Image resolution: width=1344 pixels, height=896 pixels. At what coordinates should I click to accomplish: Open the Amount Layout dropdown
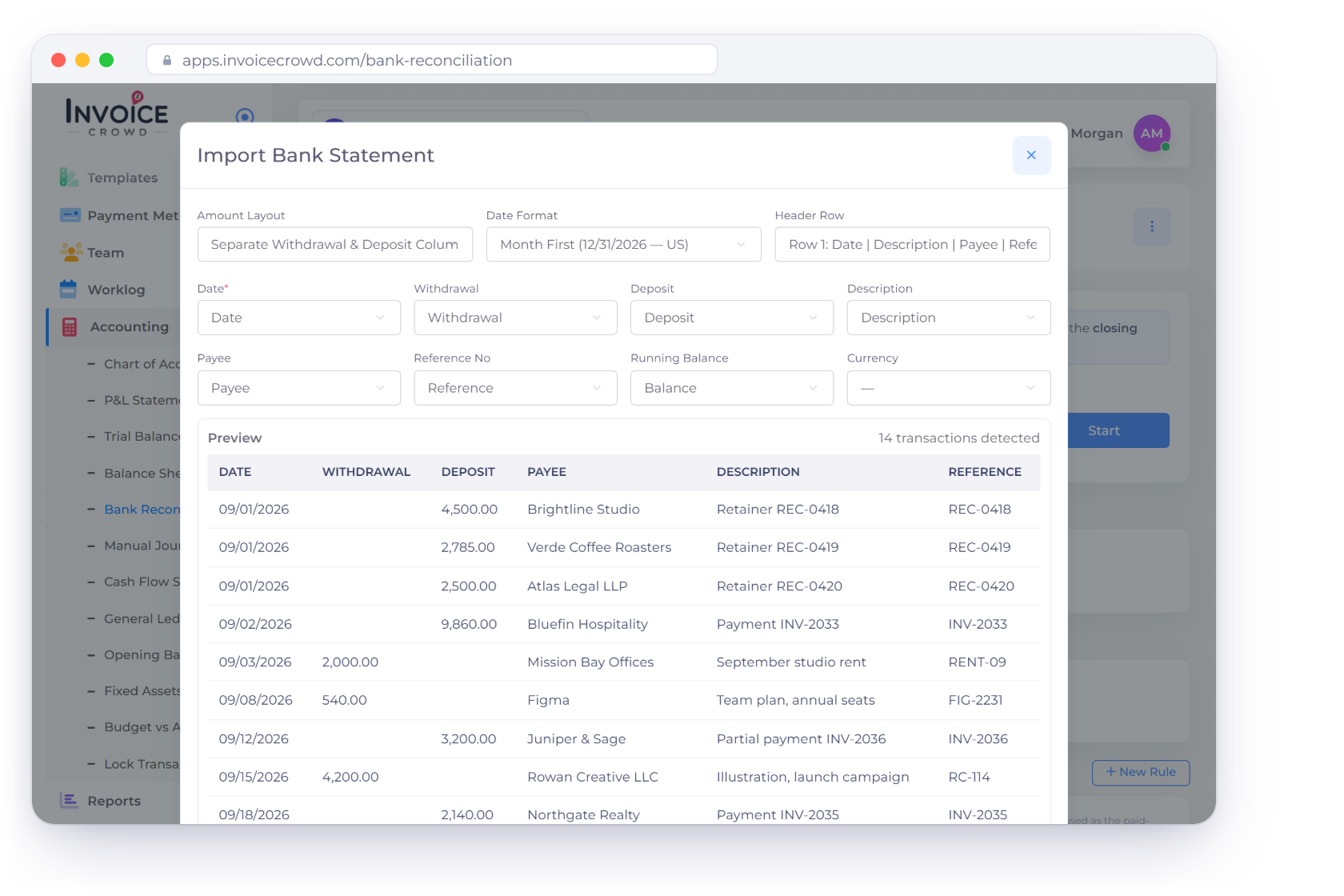coord(335,244)
